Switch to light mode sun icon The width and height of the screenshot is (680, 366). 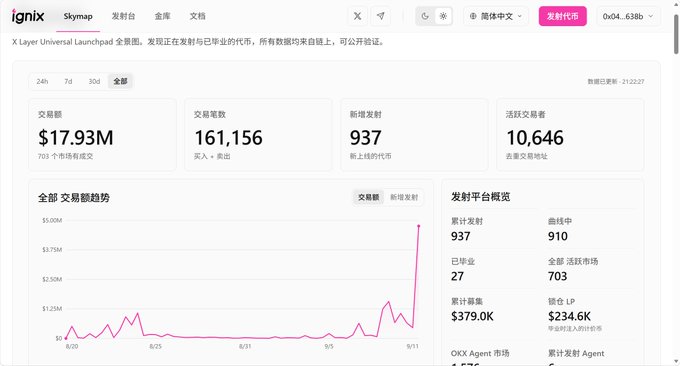point(443,16)
